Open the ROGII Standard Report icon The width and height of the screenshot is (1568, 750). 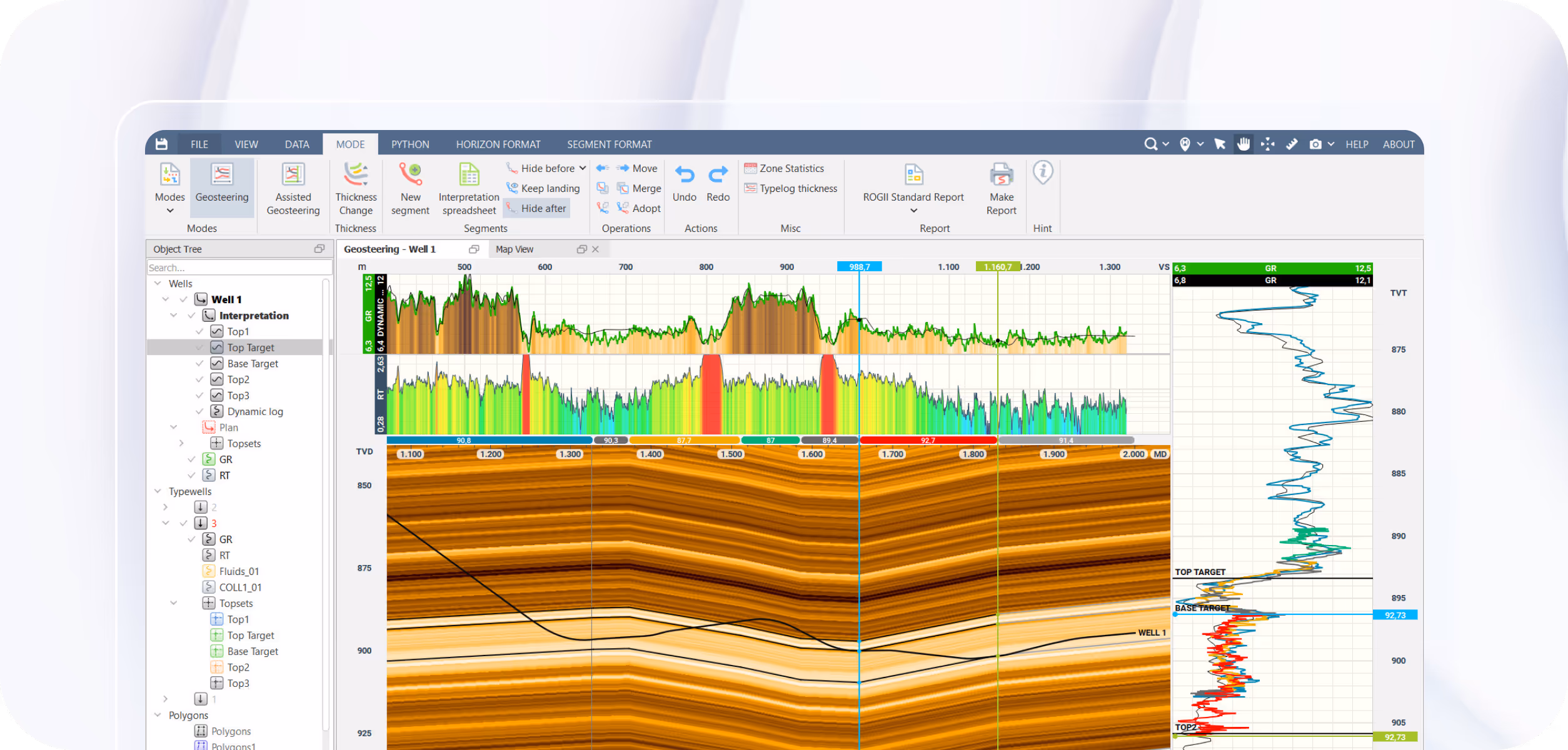coord(913,174)
